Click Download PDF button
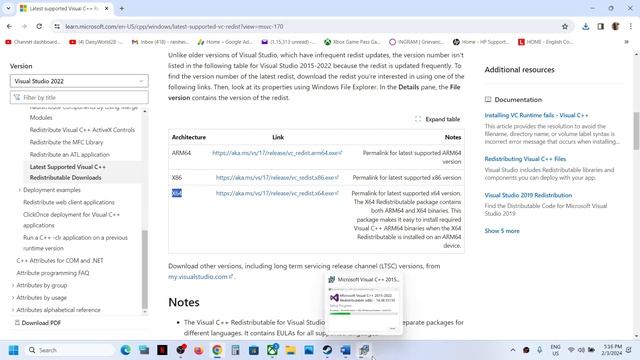Viewport: 640px width, 360px height. [38, 322]
